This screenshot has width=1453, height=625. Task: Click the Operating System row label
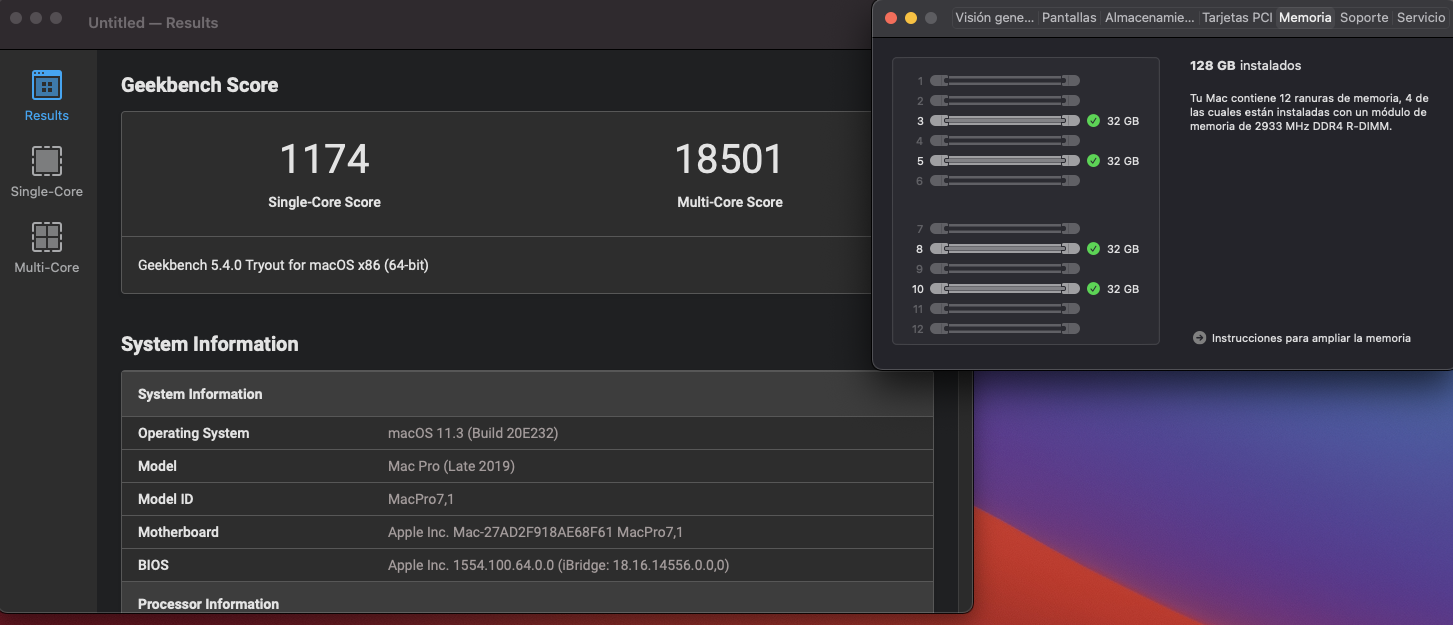193,433
